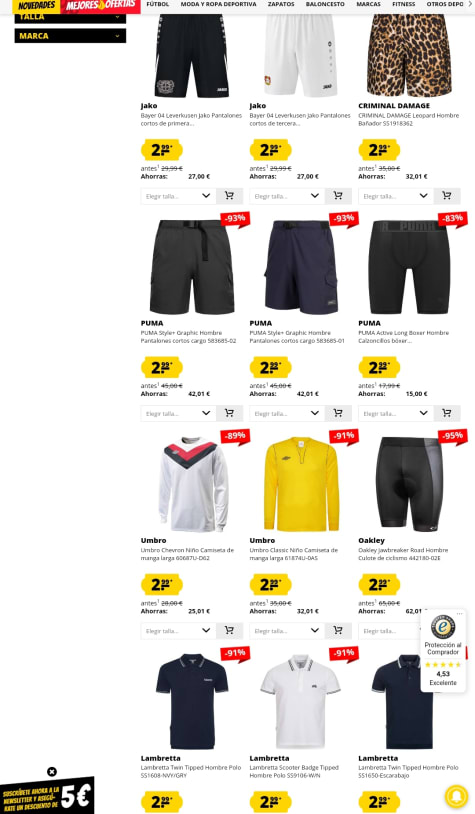Add PUMA cargo shorts 583685-01 to cart

[x=338, y=413]
